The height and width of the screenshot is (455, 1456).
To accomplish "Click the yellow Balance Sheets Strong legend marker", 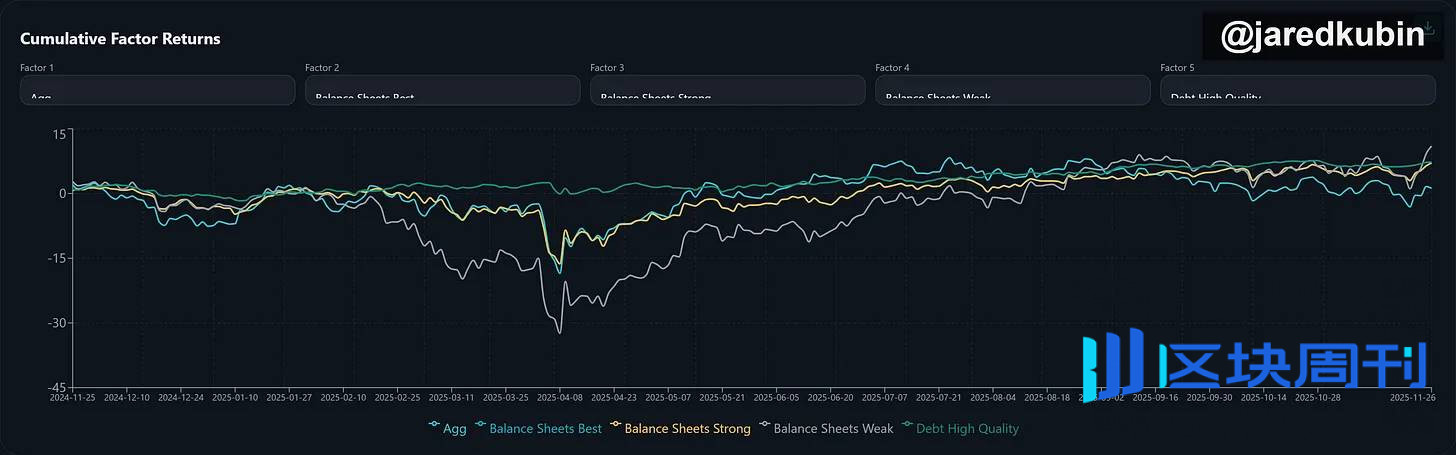I will pyautogui.click(x=616, y=428).
